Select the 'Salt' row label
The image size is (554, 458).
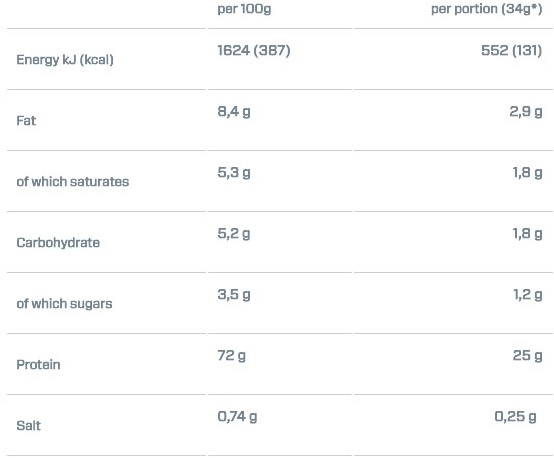pyautogui.click(x=28, y=425)
